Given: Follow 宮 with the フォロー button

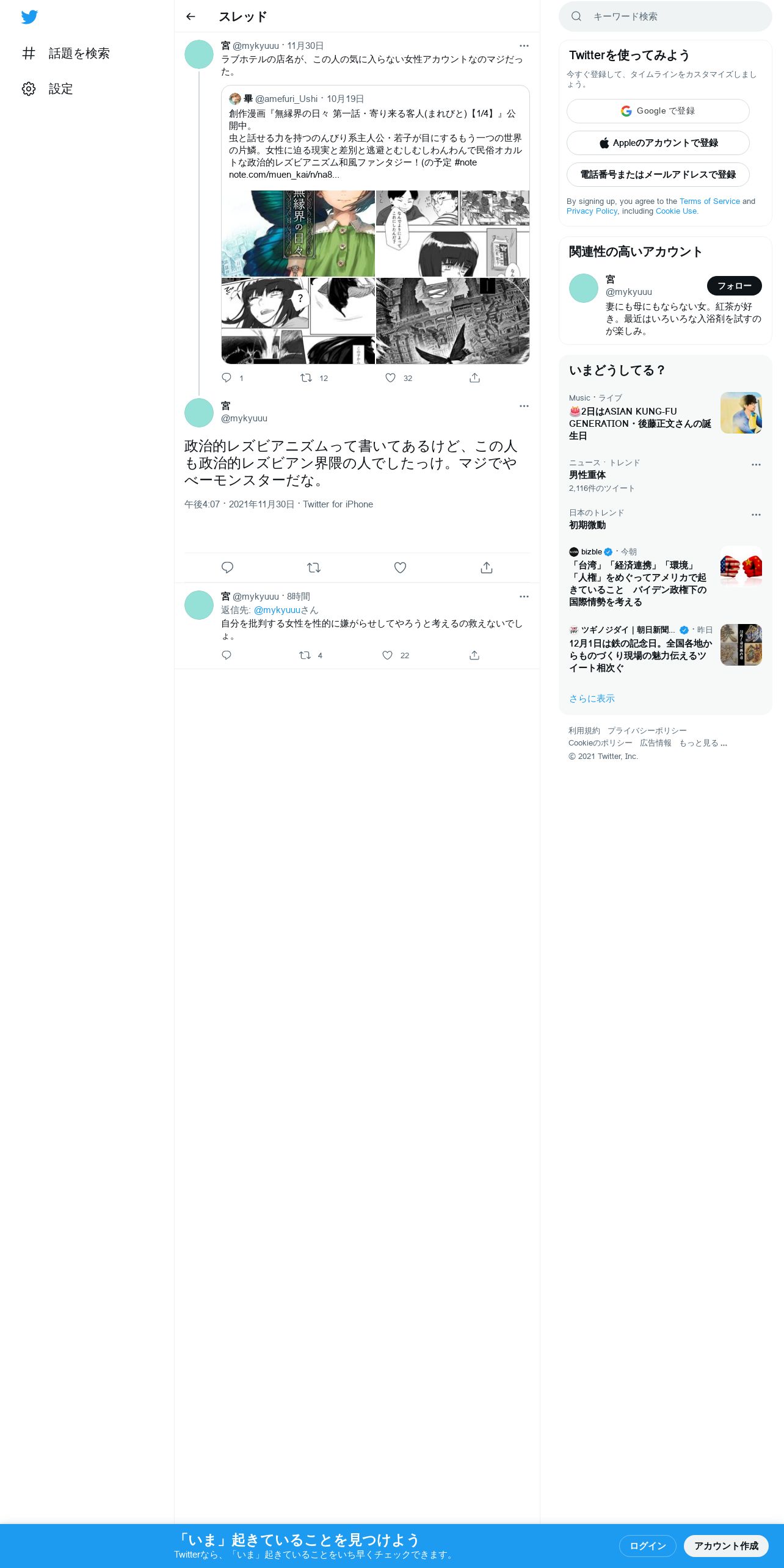Looking at the screenshot, I should tap(734, 286).
